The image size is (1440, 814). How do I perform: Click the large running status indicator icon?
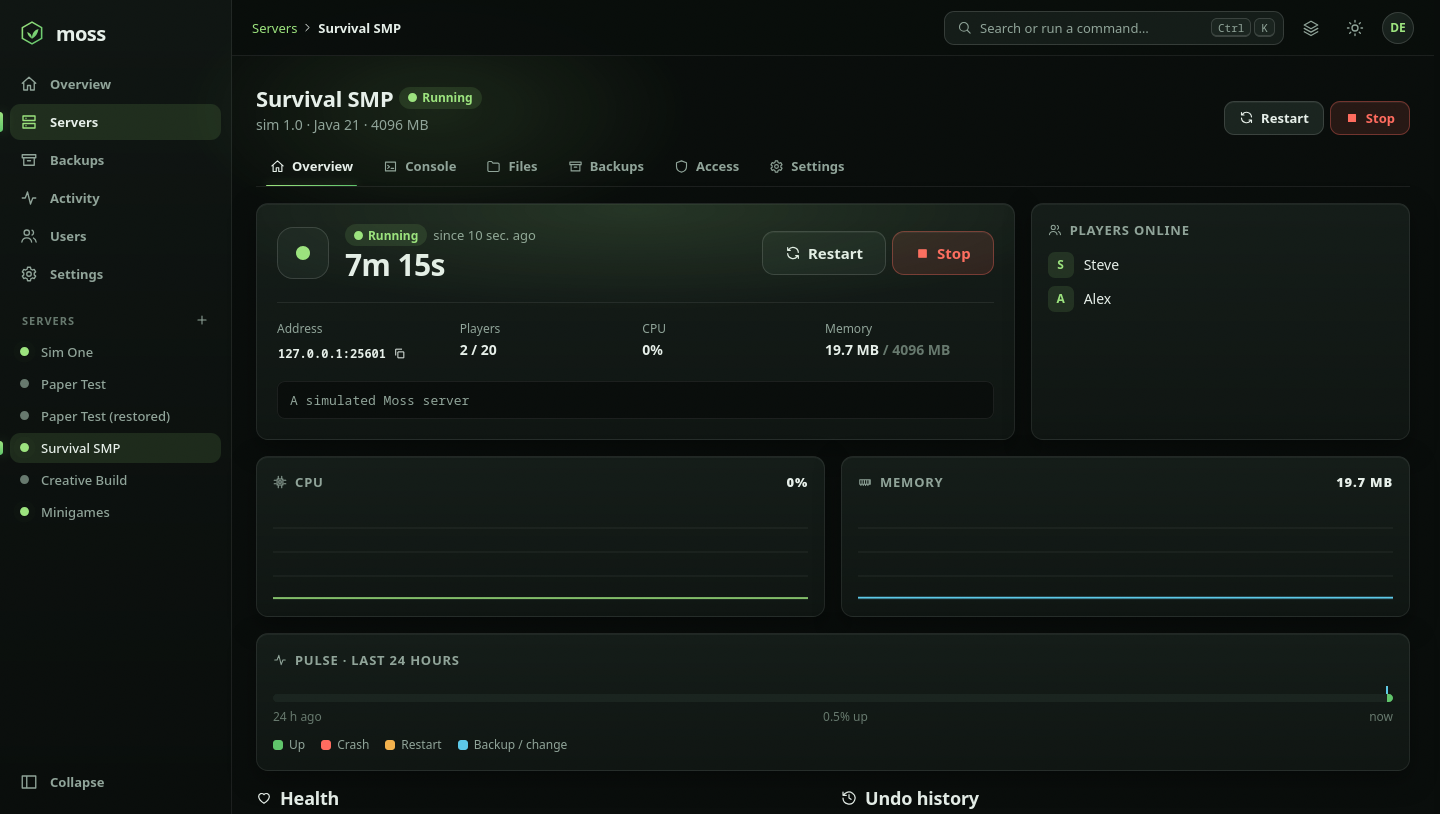coord(303,253)
